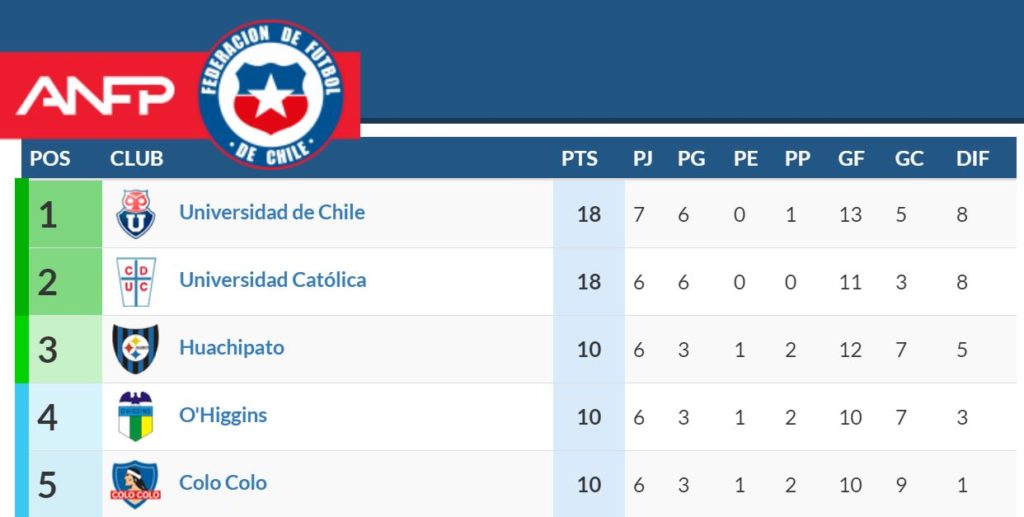Select the position 1 cell

pyautogui.click(x=48, y=214)
